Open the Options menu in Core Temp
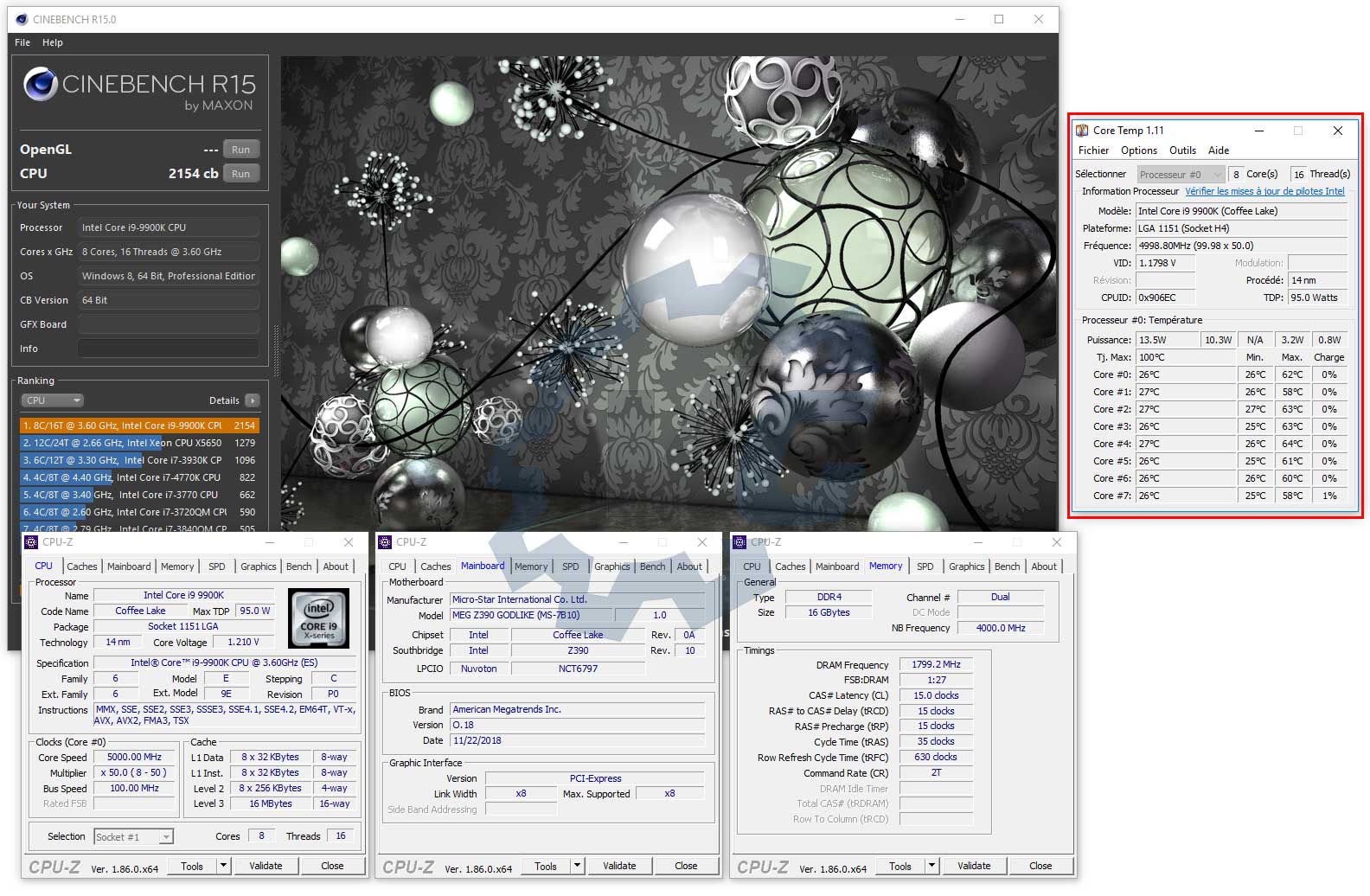 1139,150
